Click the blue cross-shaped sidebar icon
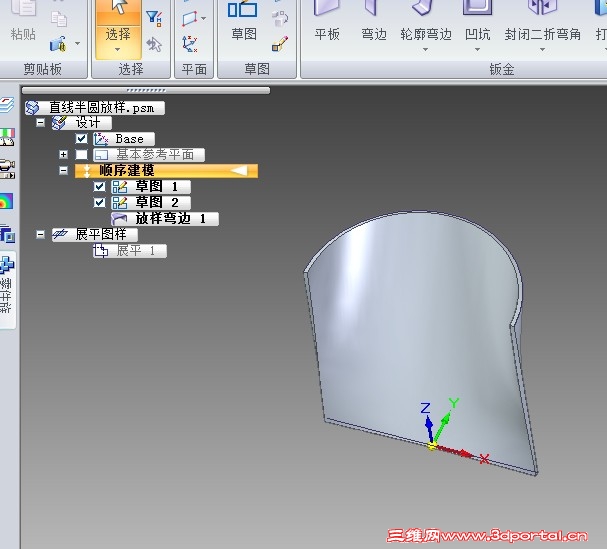 (x=7, y=265)
